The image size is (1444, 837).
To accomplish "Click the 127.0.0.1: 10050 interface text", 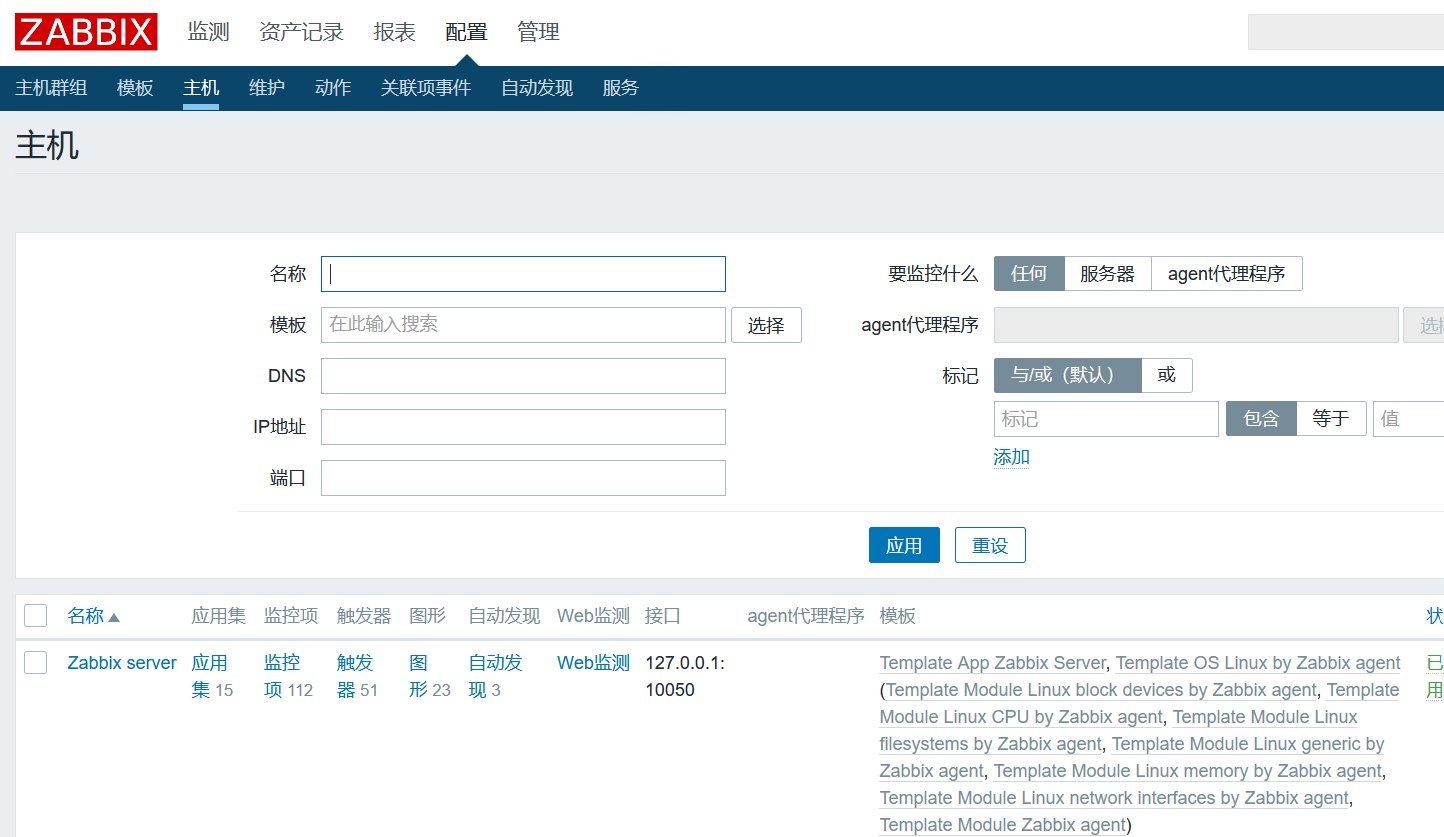I will (x=685, y=676).
